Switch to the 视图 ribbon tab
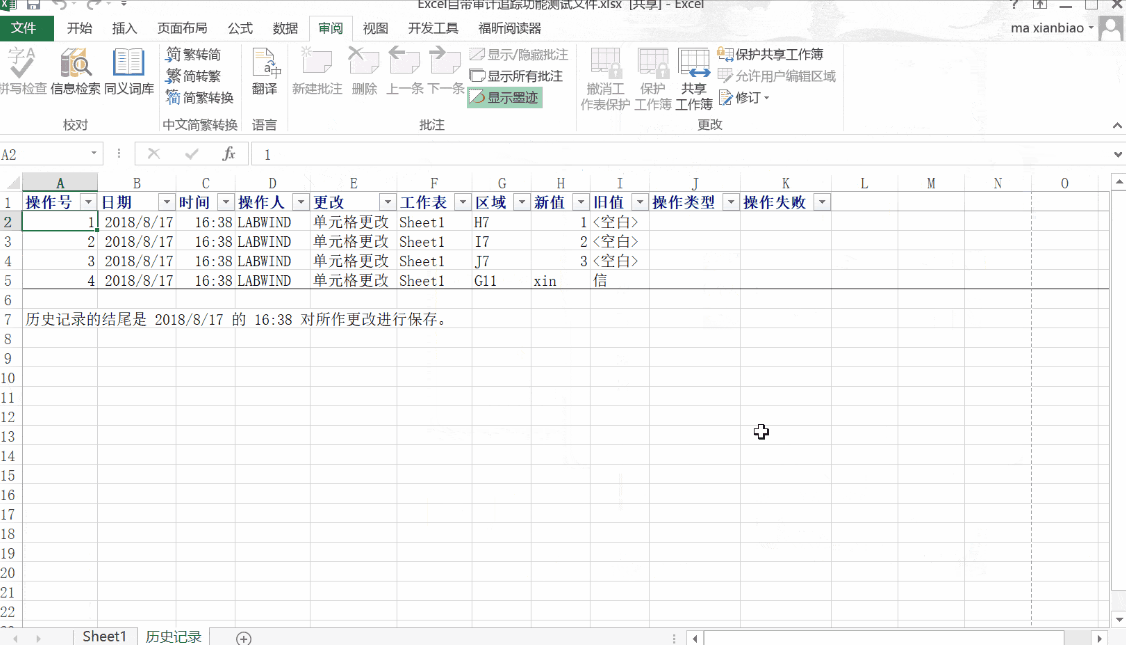This screenshot has width=1126, height=645. (374, 29)
